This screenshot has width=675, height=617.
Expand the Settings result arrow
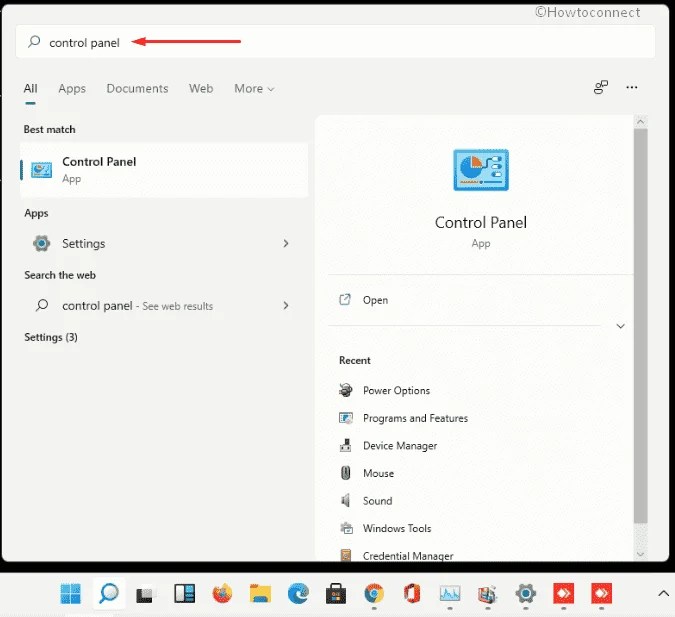286,244
